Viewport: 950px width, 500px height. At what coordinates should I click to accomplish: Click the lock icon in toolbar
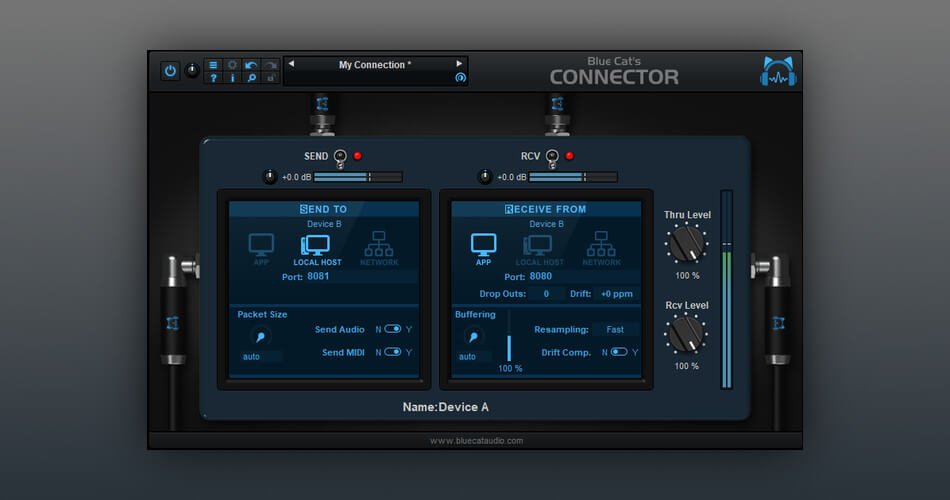tap(271, 78)
